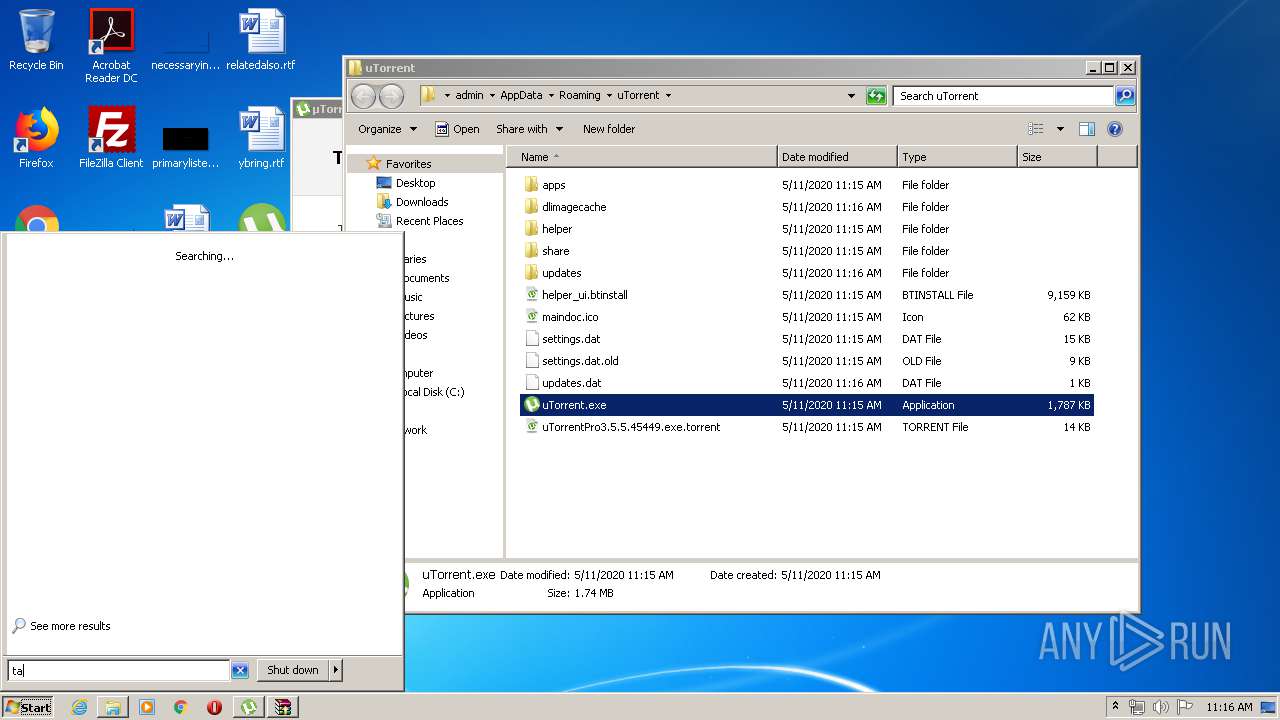
Task: Click the search magnifier in Explorer
Action: pyautogui.click(x=1125, y=96)
